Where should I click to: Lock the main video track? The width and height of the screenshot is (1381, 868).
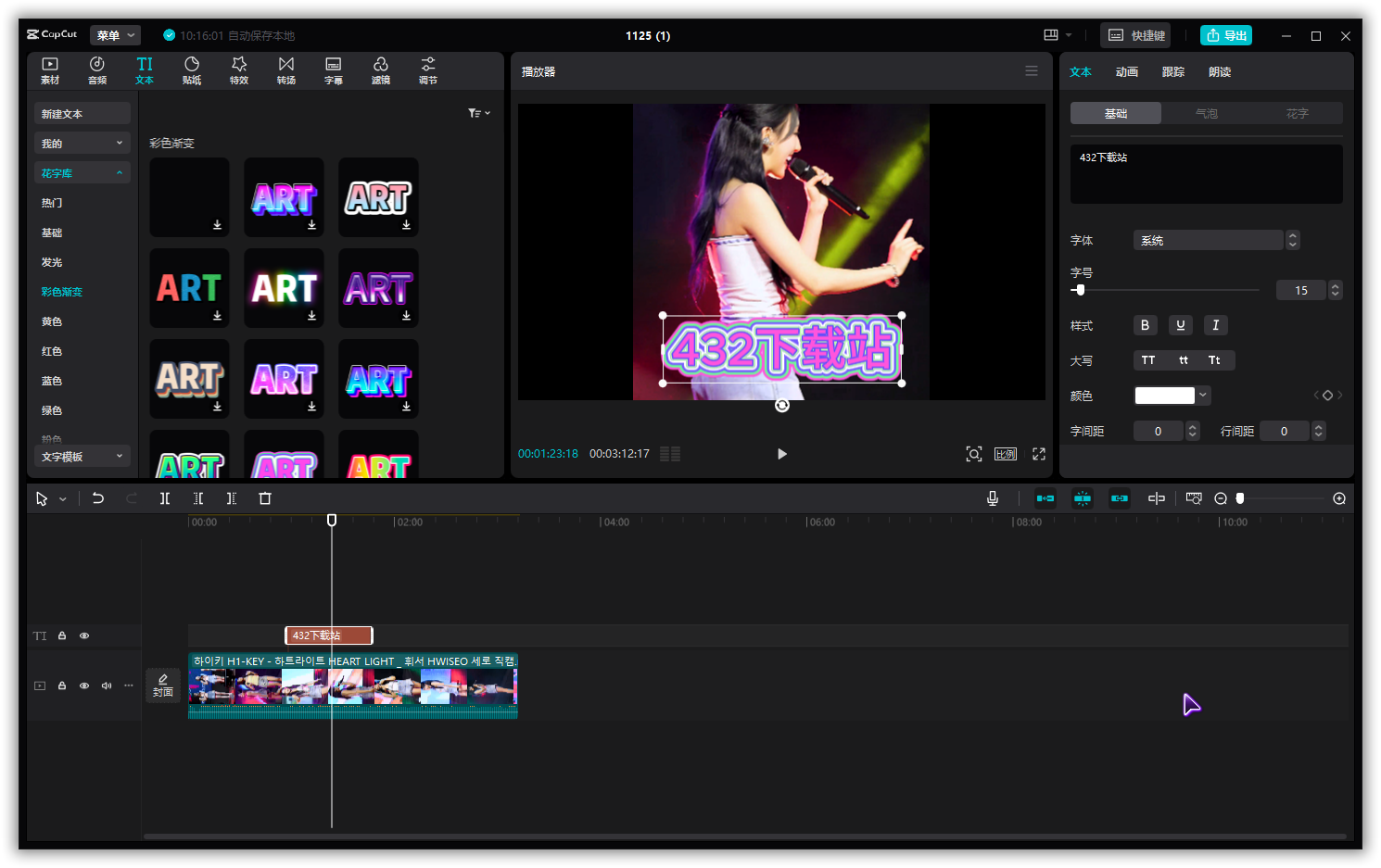click(62, 686)
